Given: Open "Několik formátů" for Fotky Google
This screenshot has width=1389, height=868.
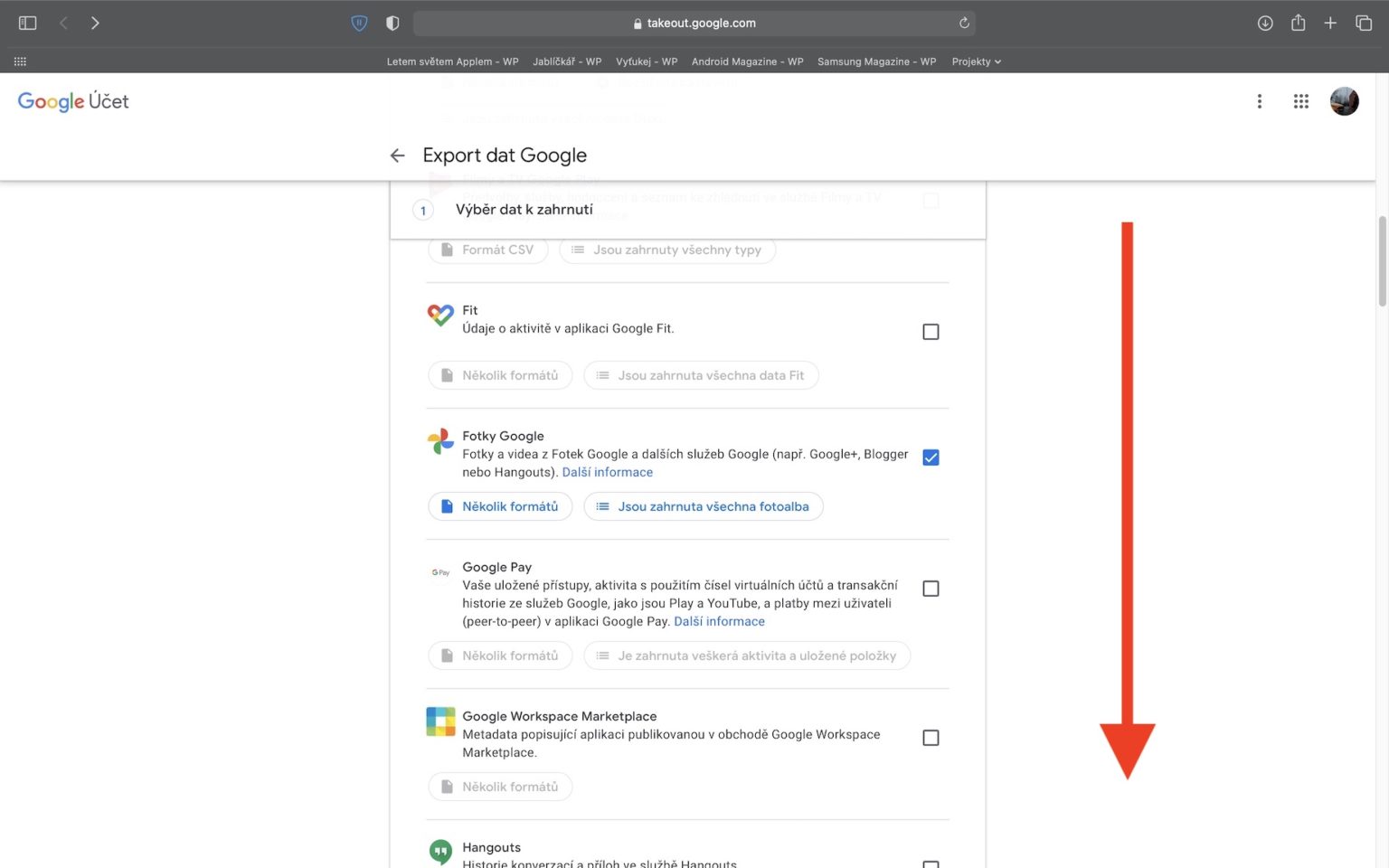Looking at the screenshot, I should click(499, 506).
